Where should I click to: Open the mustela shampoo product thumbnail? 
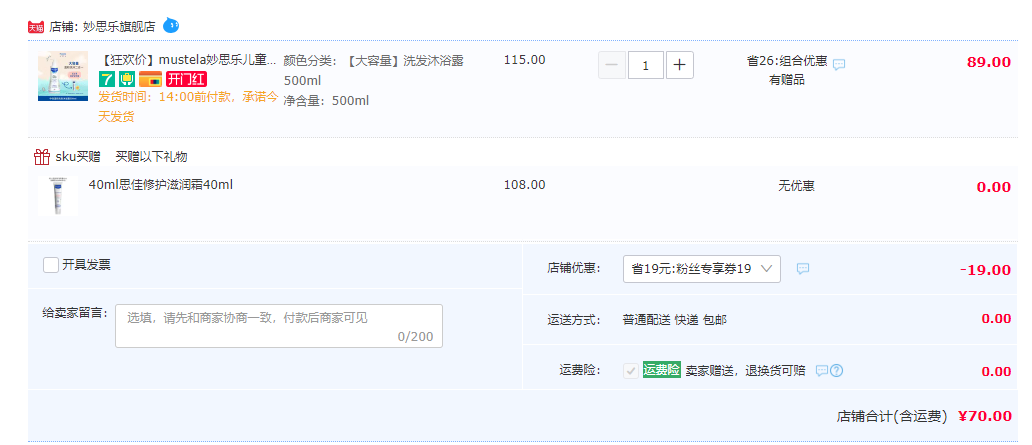[63, 76]
